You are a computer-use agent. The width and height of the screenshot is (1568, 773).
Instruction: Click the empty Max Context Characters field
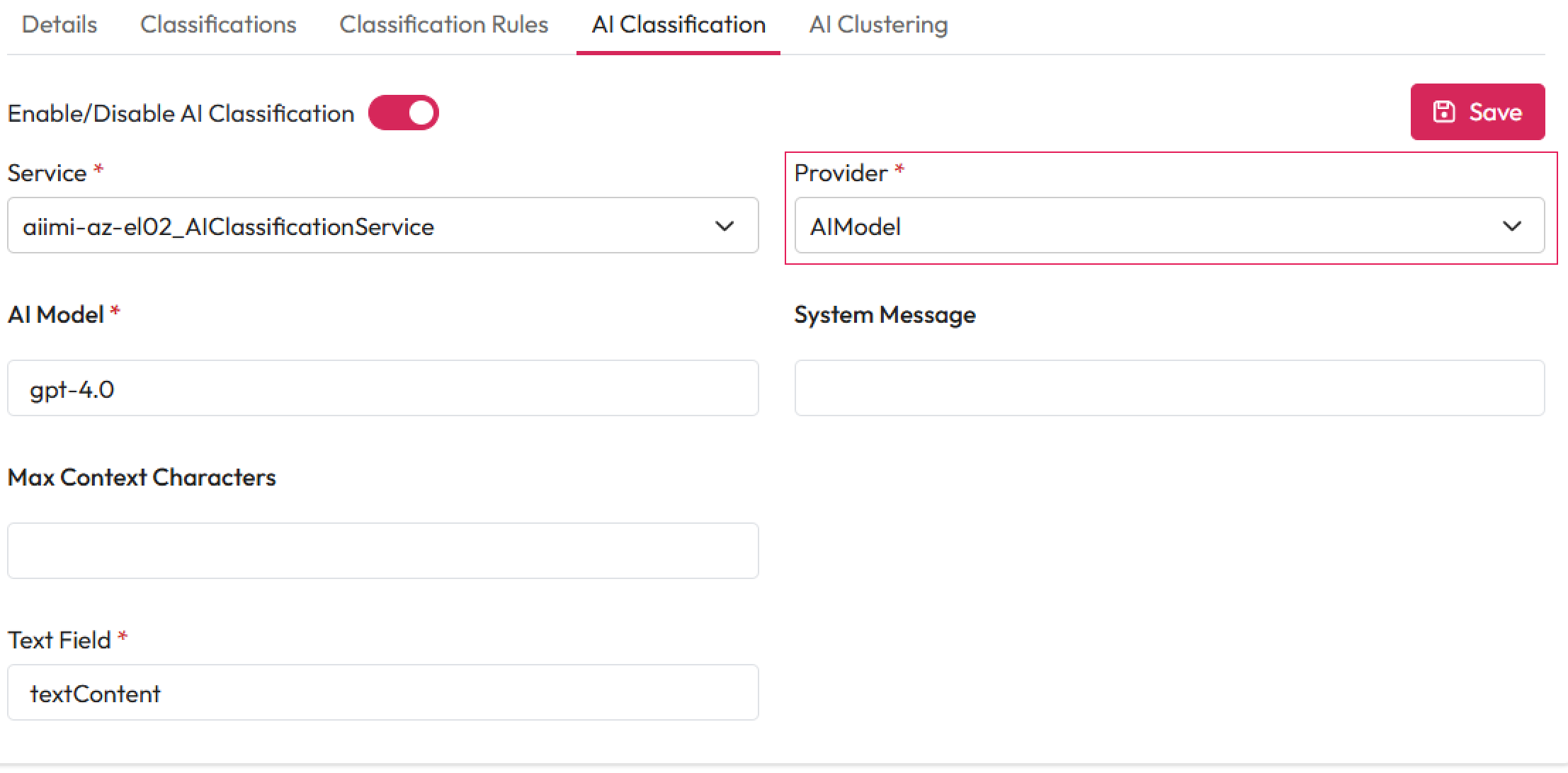point(382,551)
